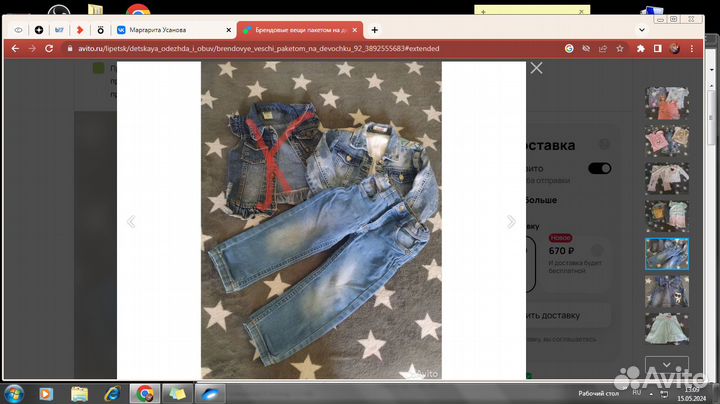Click the avito.ru address bar
The height and width of the screenshot is (404, 720).
click(x=300, y=48)
